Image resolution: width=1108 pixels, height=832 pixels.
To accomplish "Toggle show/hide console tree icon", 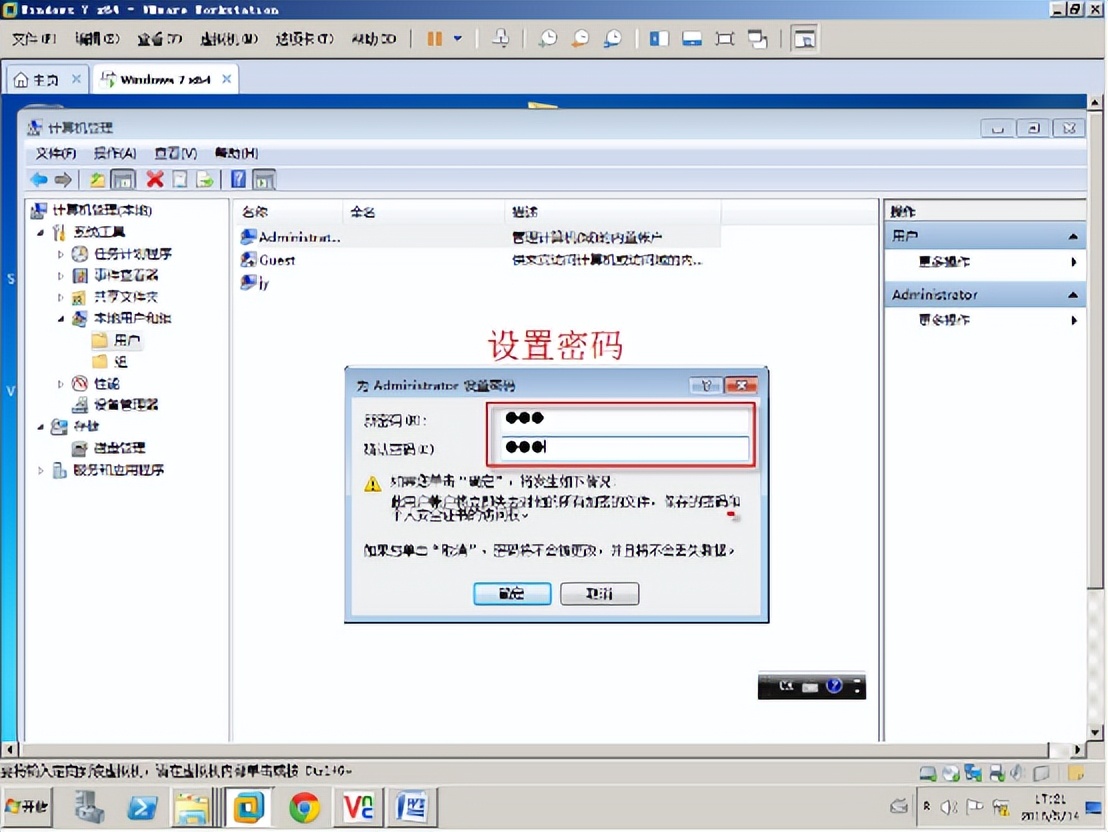I will tap(123, 180).
